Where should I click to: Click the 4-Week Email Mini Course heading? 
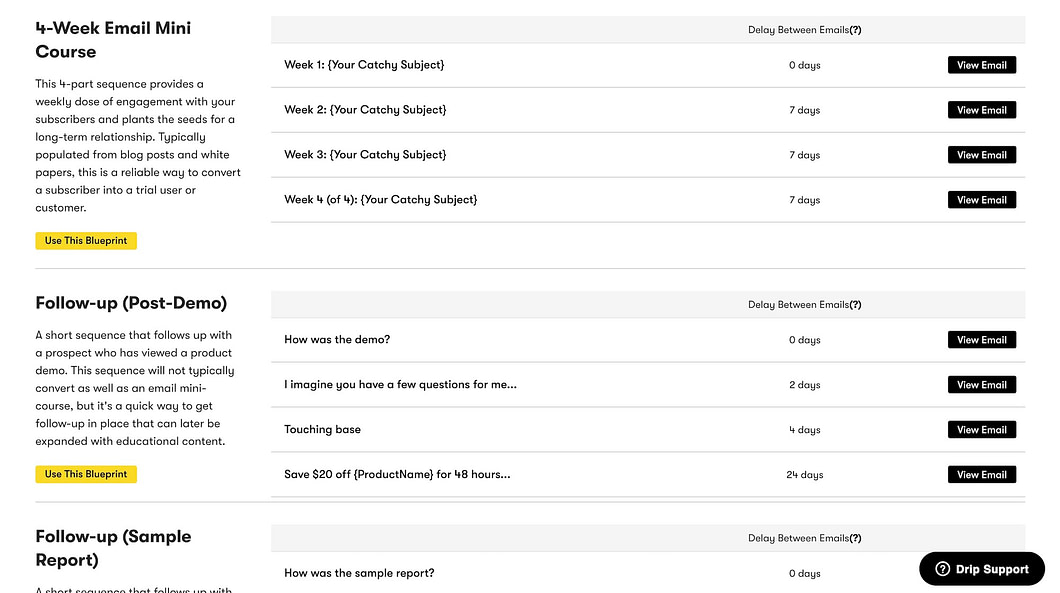[x=113, y=39]
